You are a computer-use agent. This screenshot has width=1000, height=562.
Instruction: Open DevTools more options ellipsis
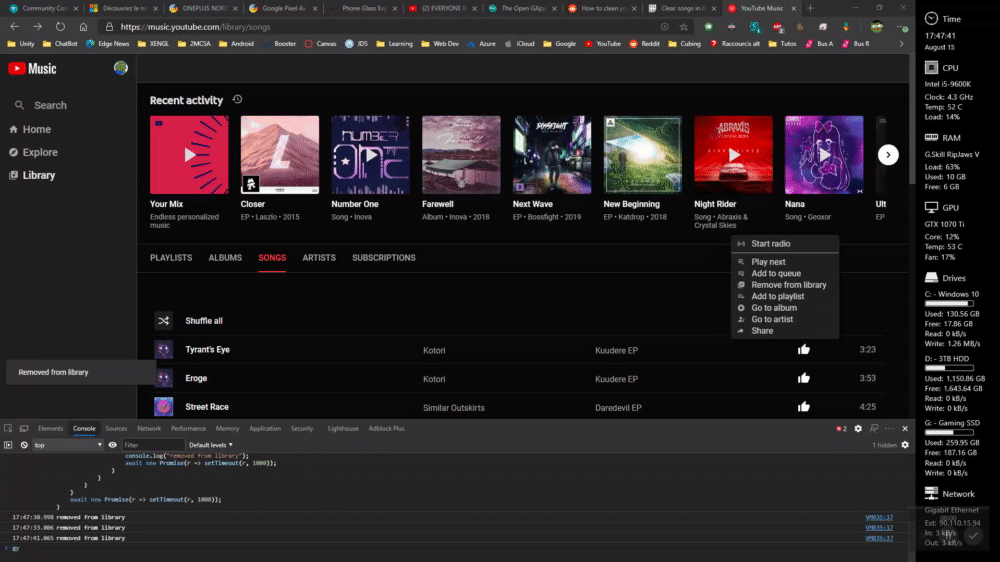click(x=889, y=429)
